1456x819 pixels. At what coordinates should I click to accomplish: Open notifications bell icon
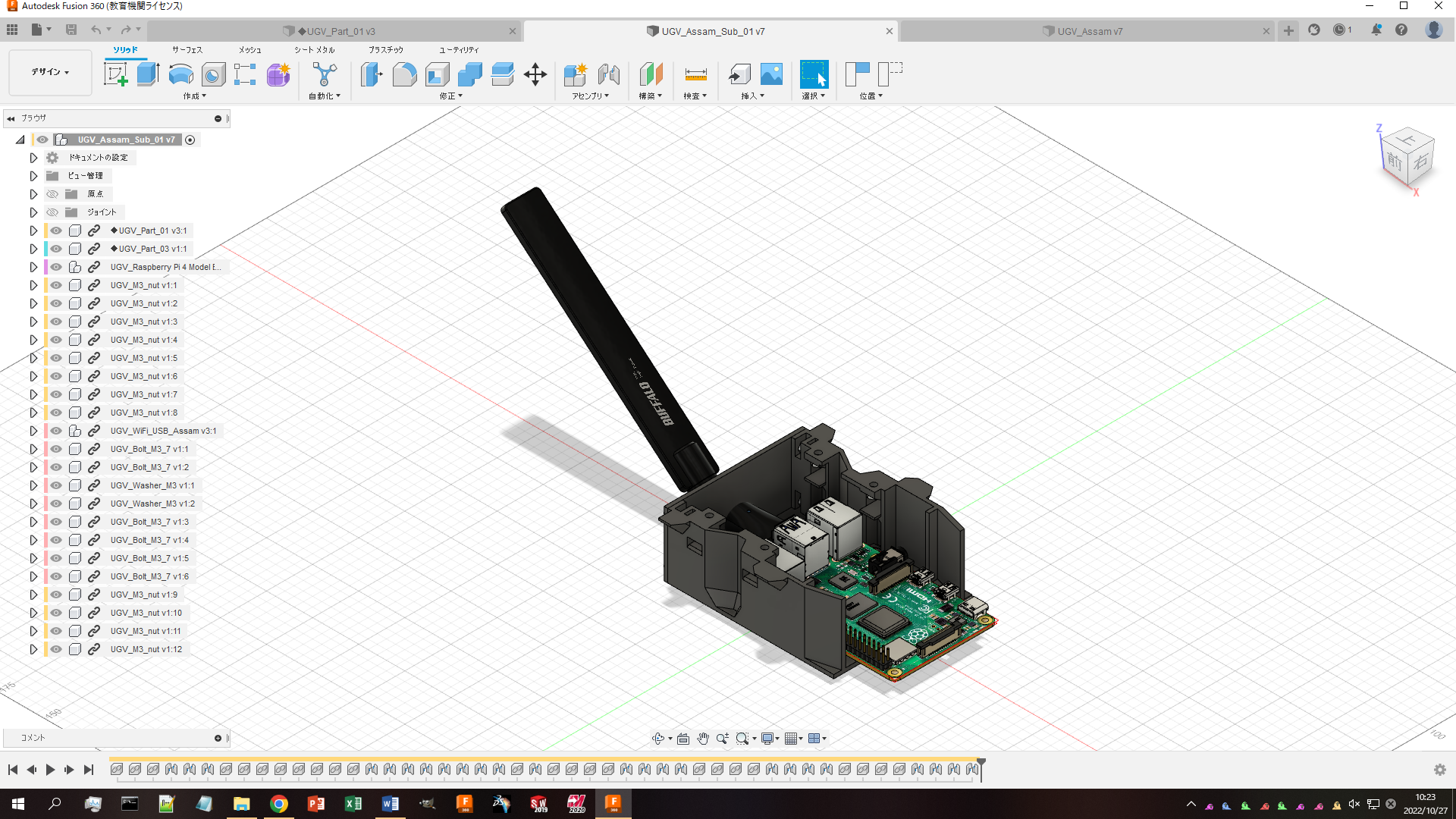coord(1376,30)
